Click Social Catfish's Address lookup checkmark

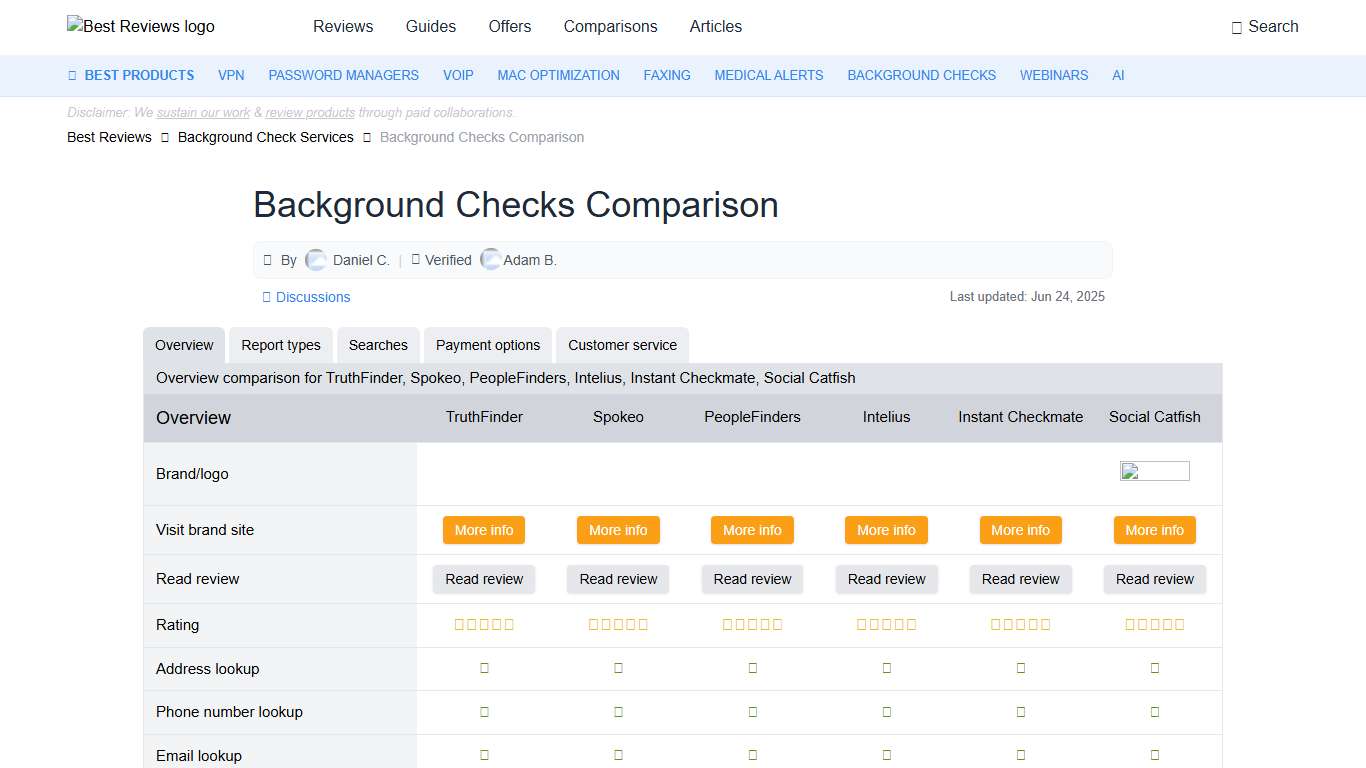[1155, 668]
